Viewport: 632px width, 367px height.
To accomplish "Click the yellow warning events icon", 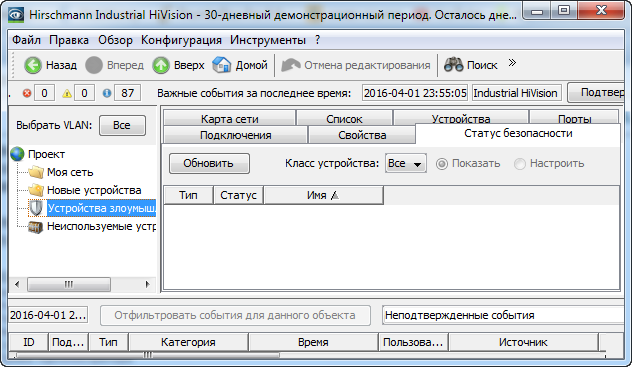I will point(67,93).
